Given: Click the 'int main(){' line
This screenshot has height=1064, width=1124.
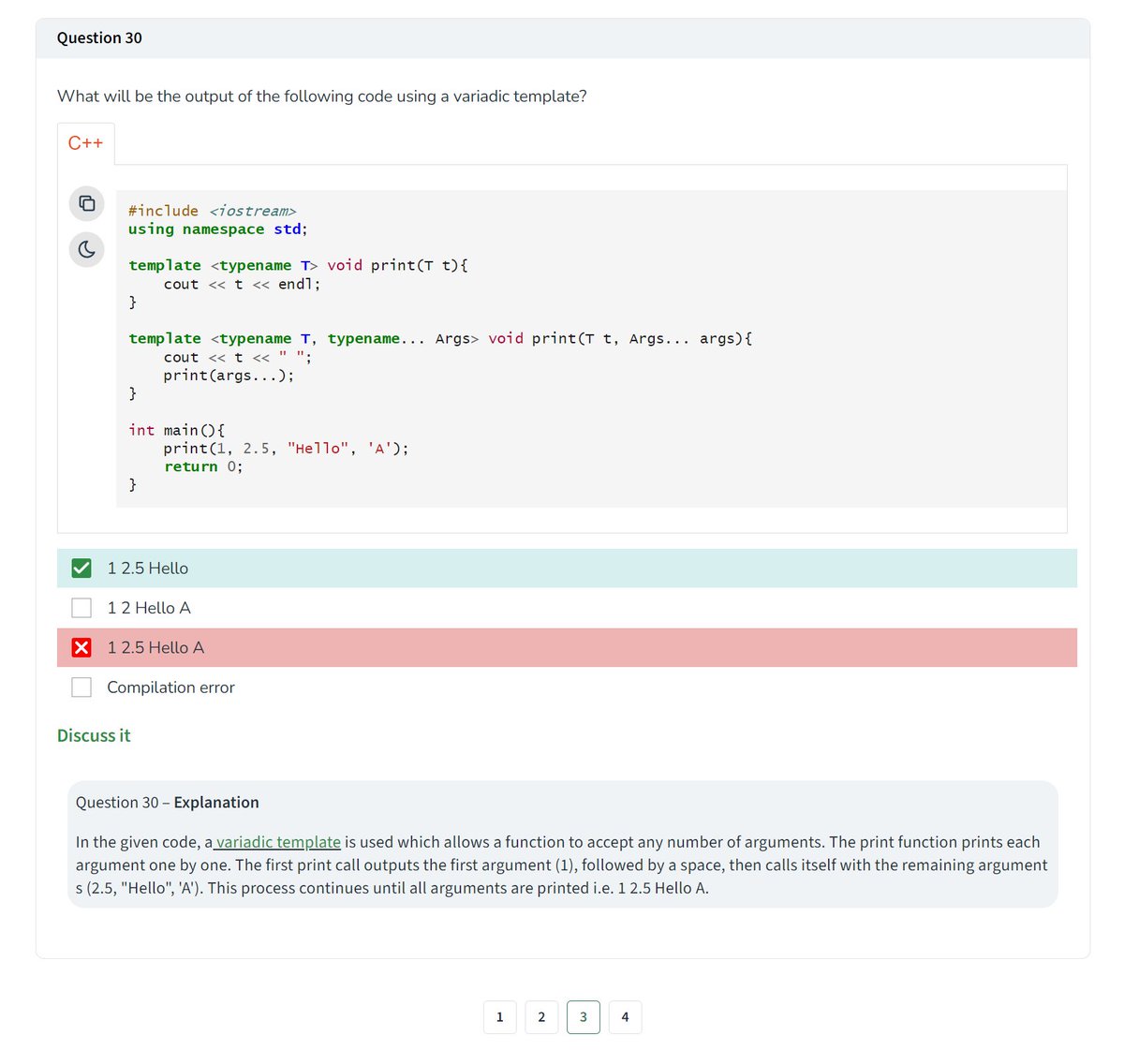Looking at the screenshot, I should click(177, 430).
